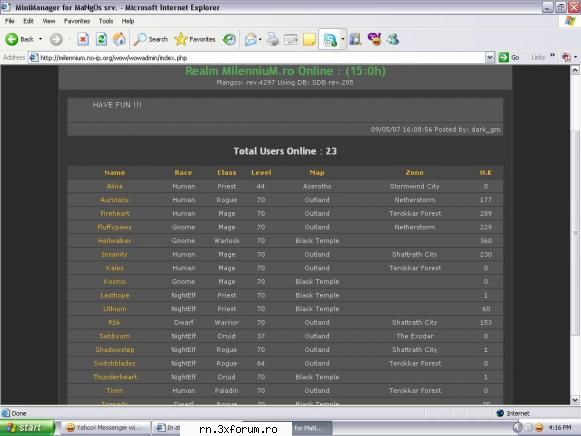Click the 'Total Users Online : 23' text
Image resolution: width=581 pixels, height=436 pixels.
285,151
